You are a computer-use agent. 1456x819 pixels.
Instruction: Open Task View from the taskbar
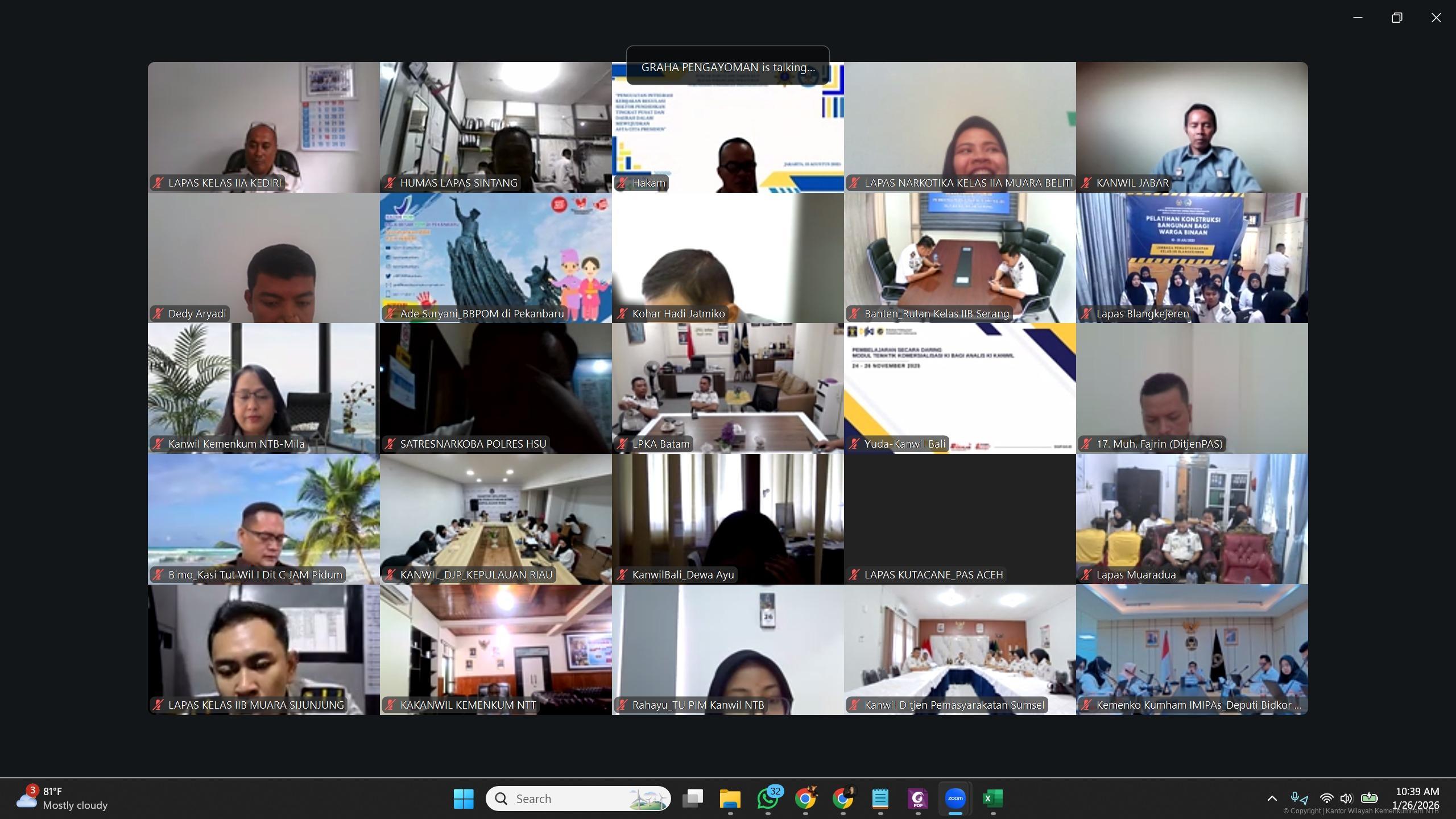point(692,799)
